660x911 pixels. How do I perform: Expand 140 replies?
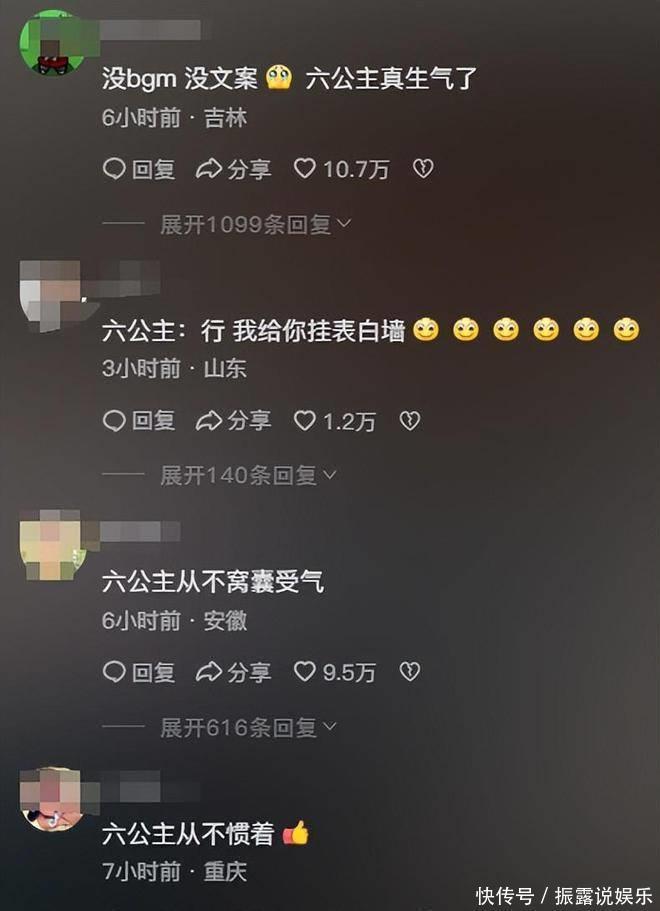coord(249,475)
